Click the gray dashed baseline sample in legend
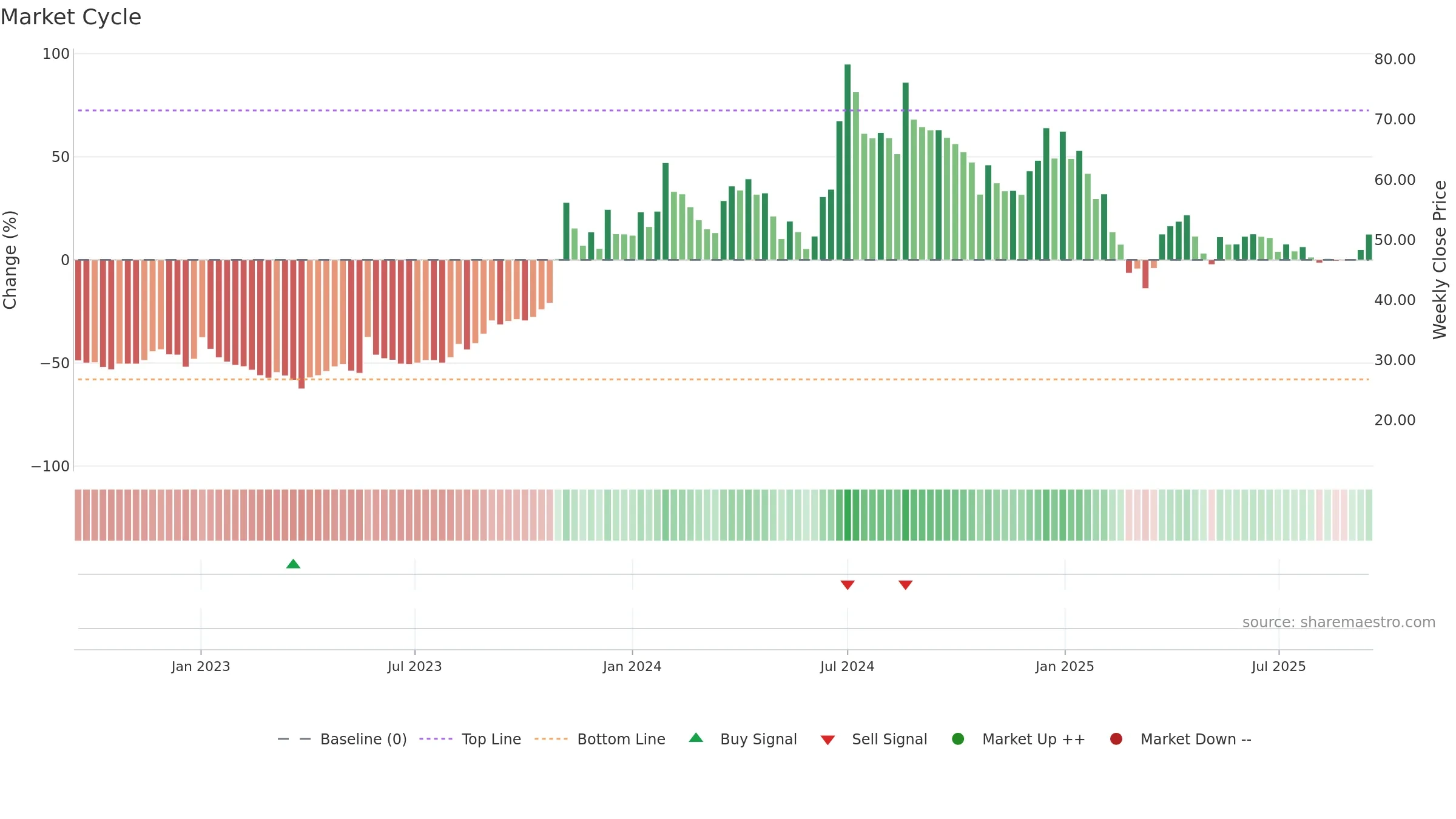The image size is (1456, 819). [x=294, y=739]
